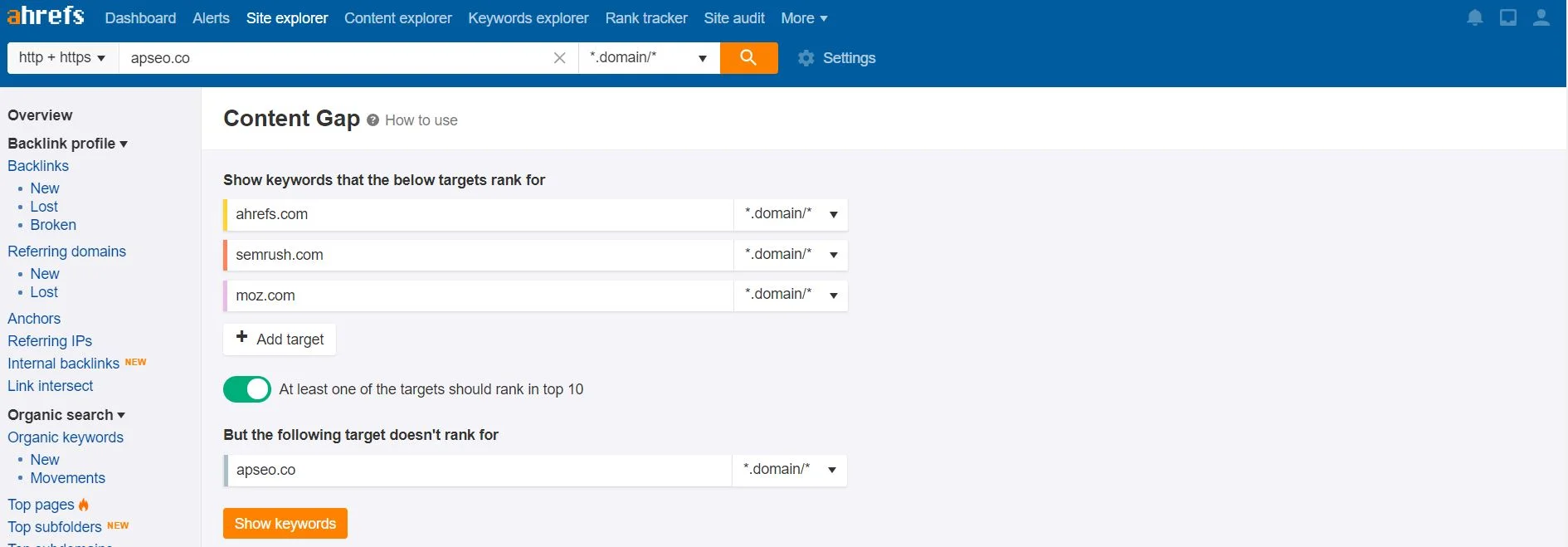Open Link intersect link

tap(51, 386)
